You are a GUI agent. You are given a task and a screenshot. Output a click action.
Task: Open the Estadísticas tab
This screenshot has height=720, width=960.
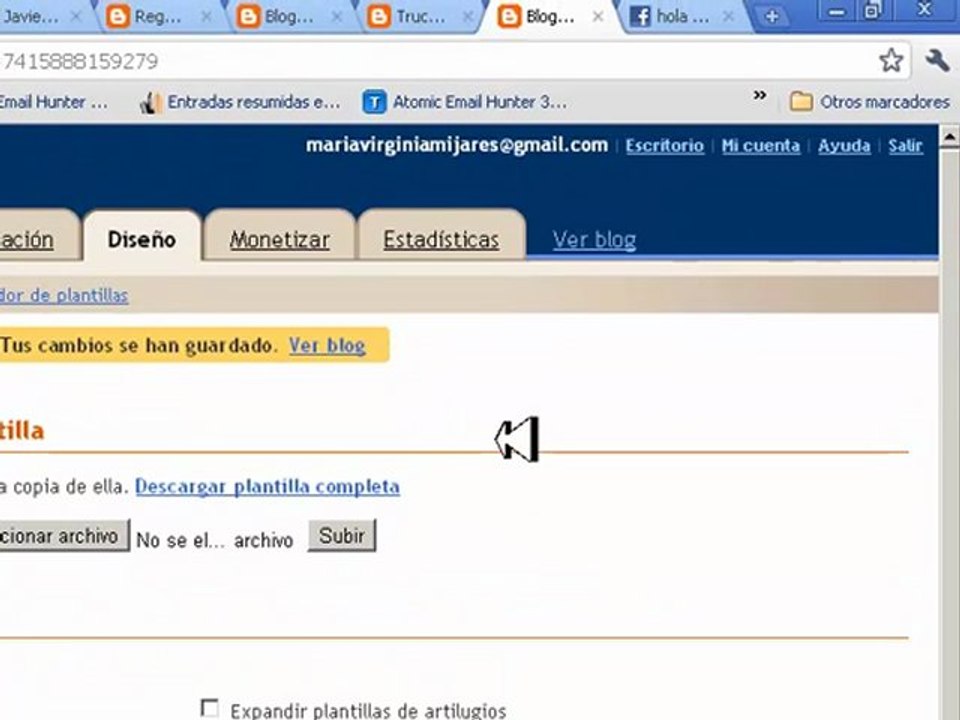point(441,239)
